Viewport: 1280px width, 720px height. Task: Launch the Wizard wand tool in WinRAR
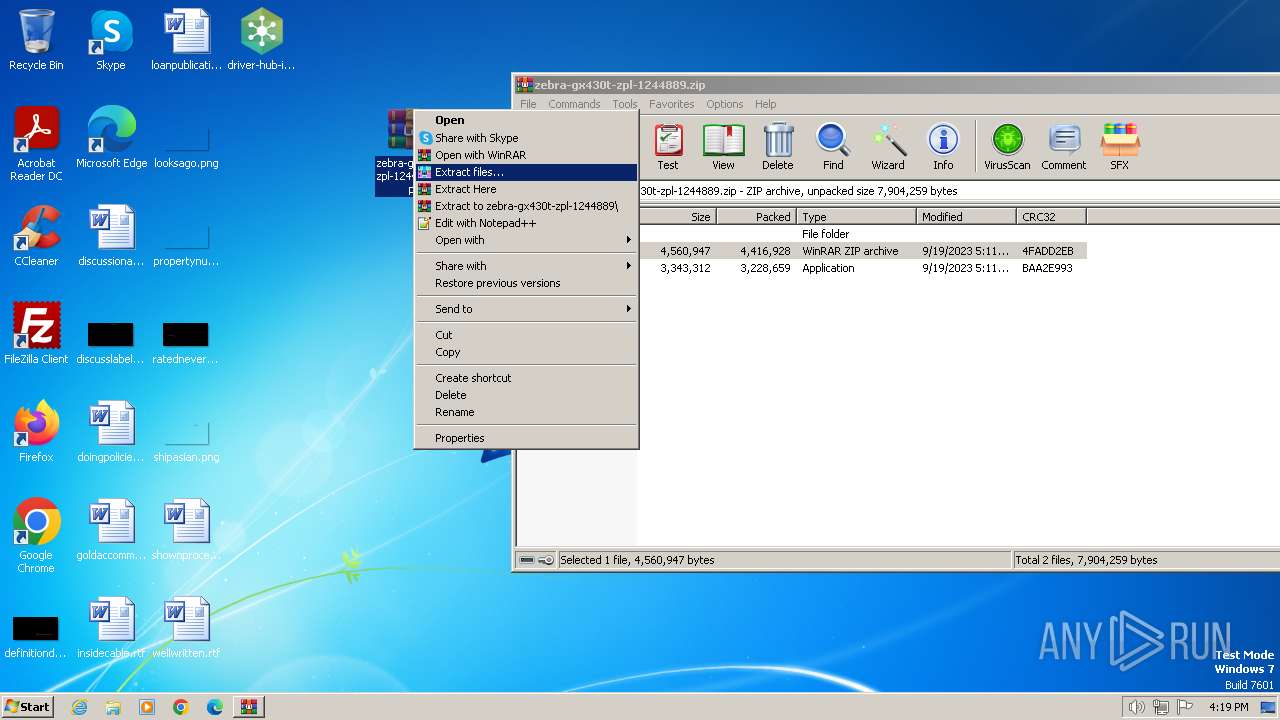pyautogui.click(x=888, y=147)
